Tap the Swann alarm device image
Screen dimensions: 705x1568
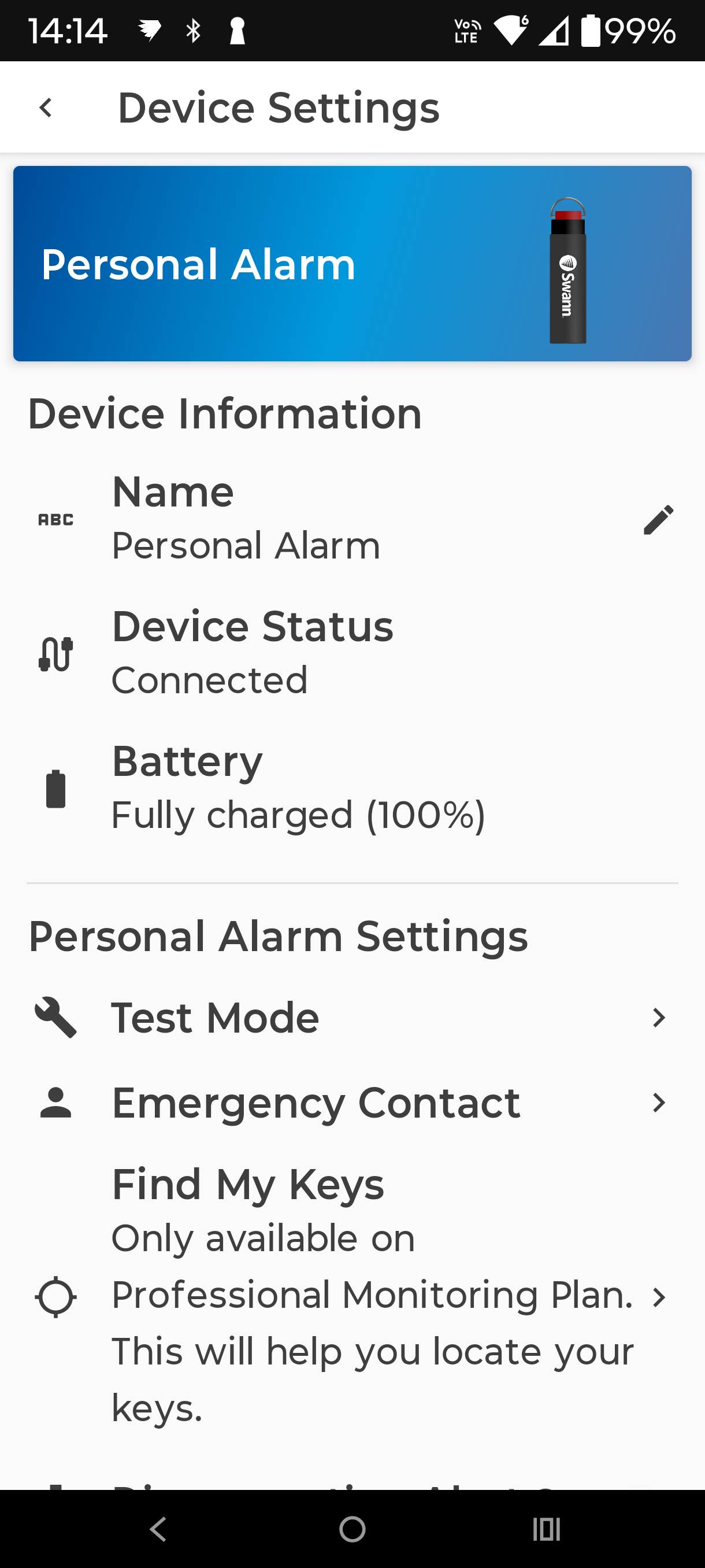(x=567, y=271)
